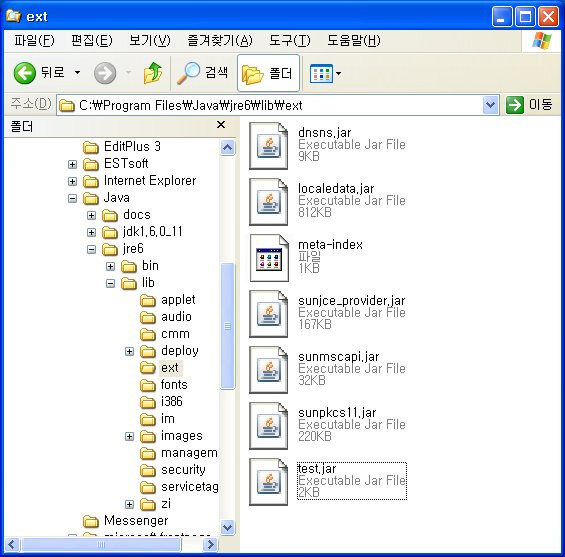The height and width of the screenshot is (557, 565).
Task: Select the security folder in tree
Action: (x=173, y=470)
